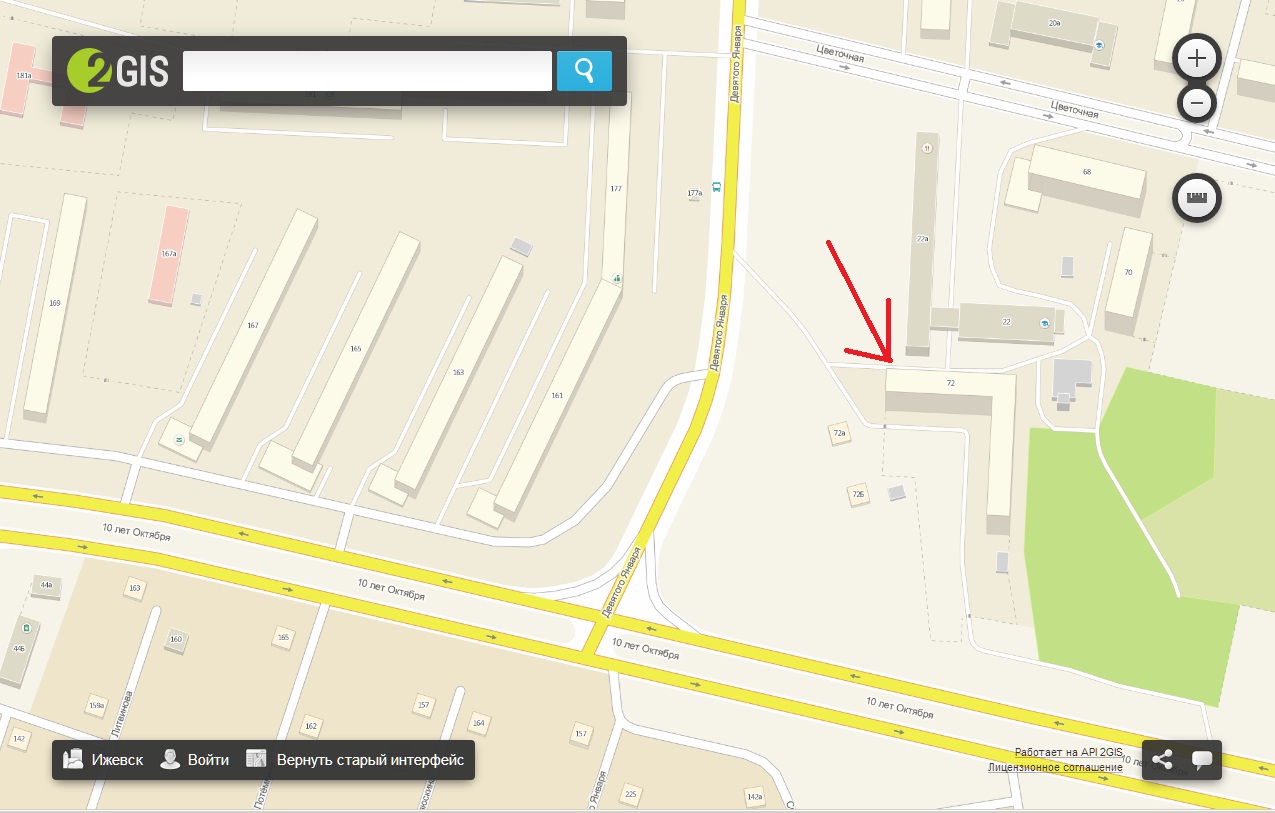Click Войти to sign in
1275x813 pixels.
coord(195,760)
